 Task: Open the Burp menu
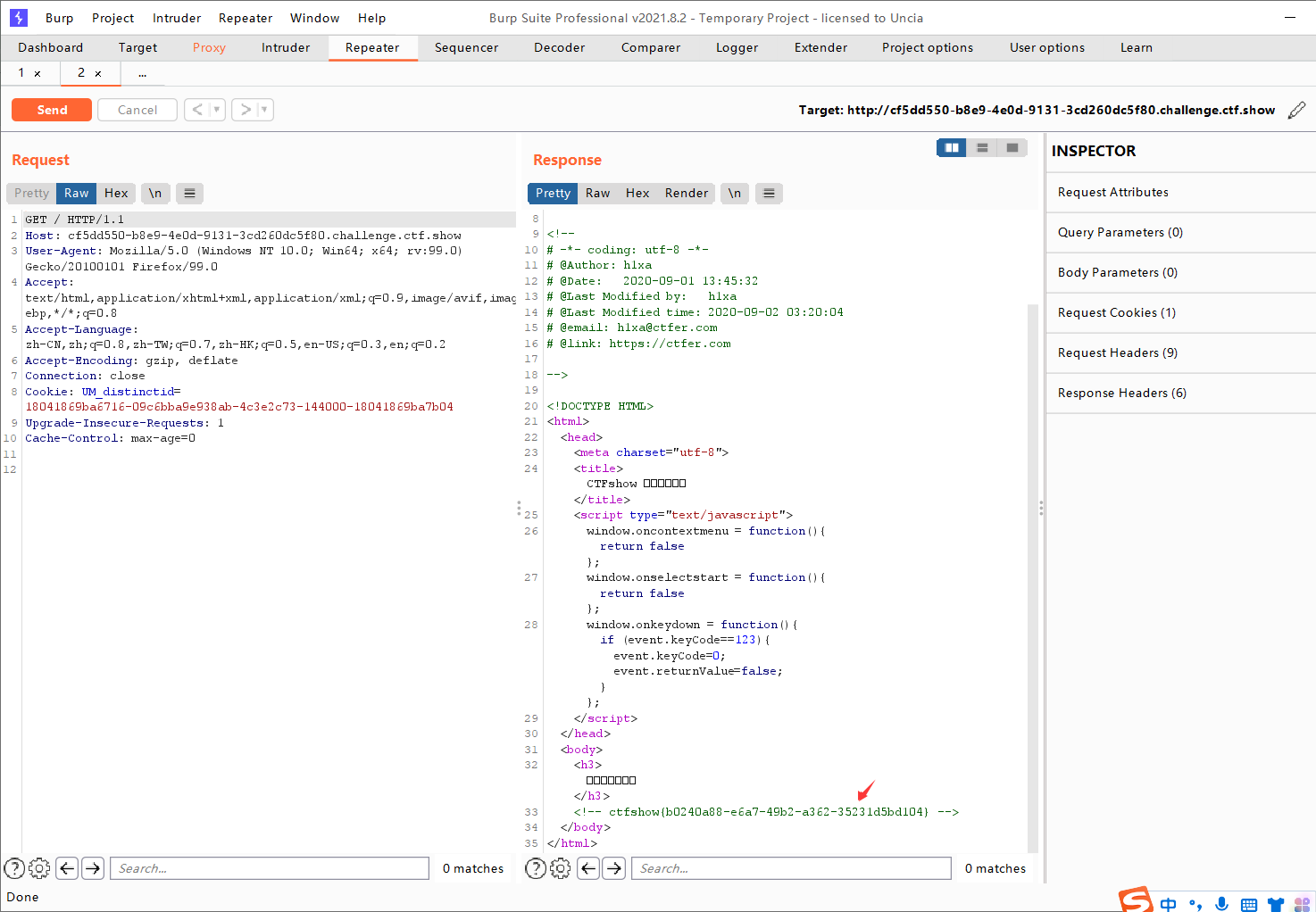60,18
